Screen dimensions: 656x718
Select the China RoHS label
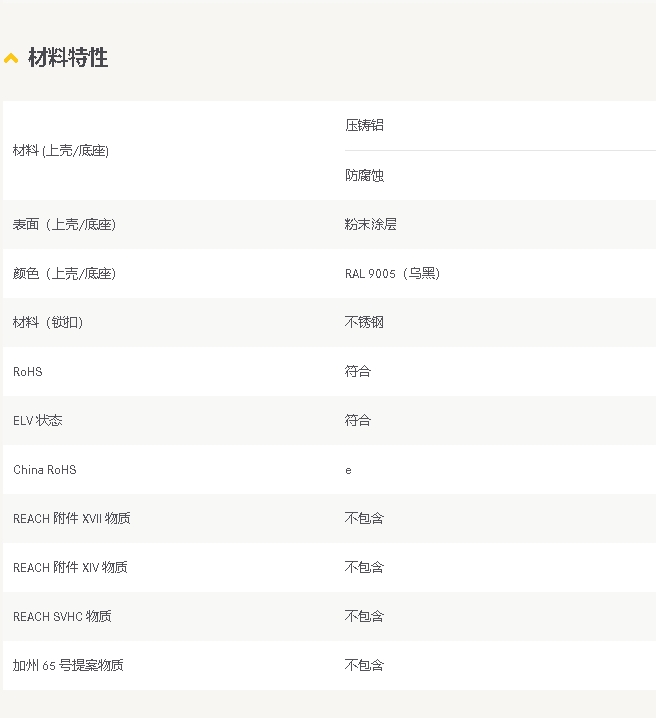pyautogui.click(x=45, y=469)
